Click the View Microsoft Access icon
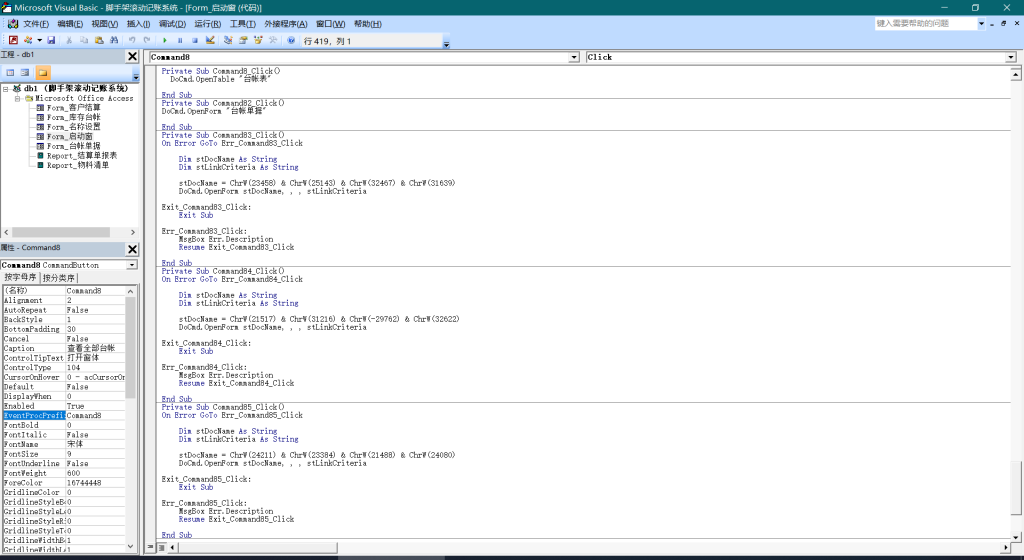This screenshot has height=560, width=1024. (13, 40)
